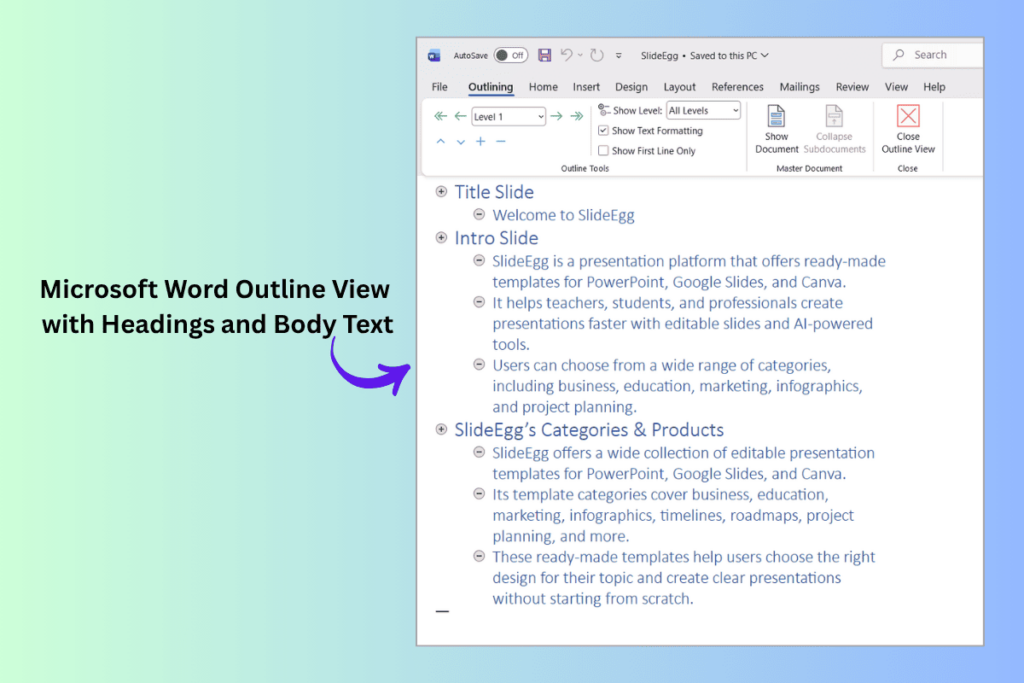The height and width of the screenshot is (683, 1024).
Task: Open the Layout tab
Action: (679, 87)
